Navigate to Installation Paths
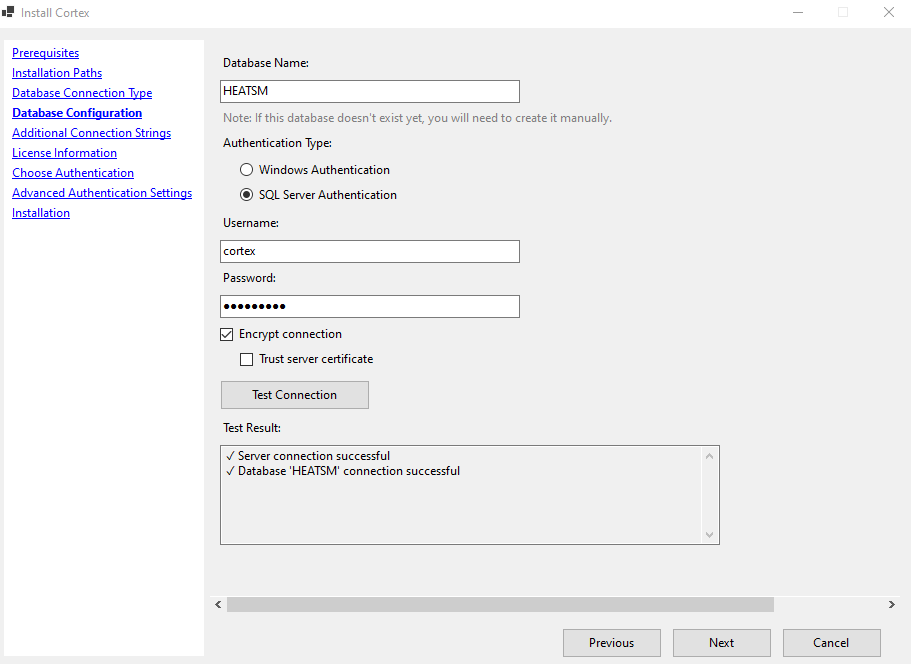The image size is (911, 664). [56, 72]
